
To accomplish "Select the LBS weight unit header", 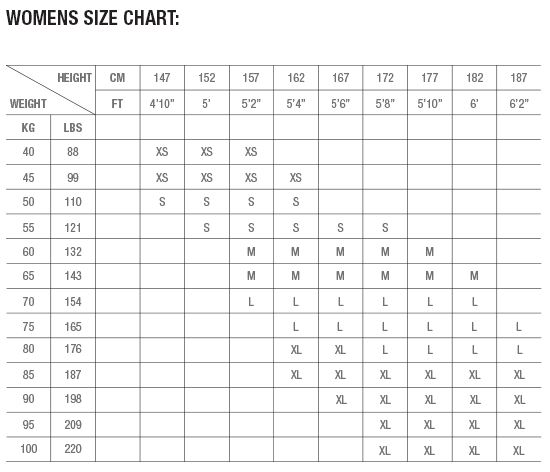I will (x=73, y=127).
